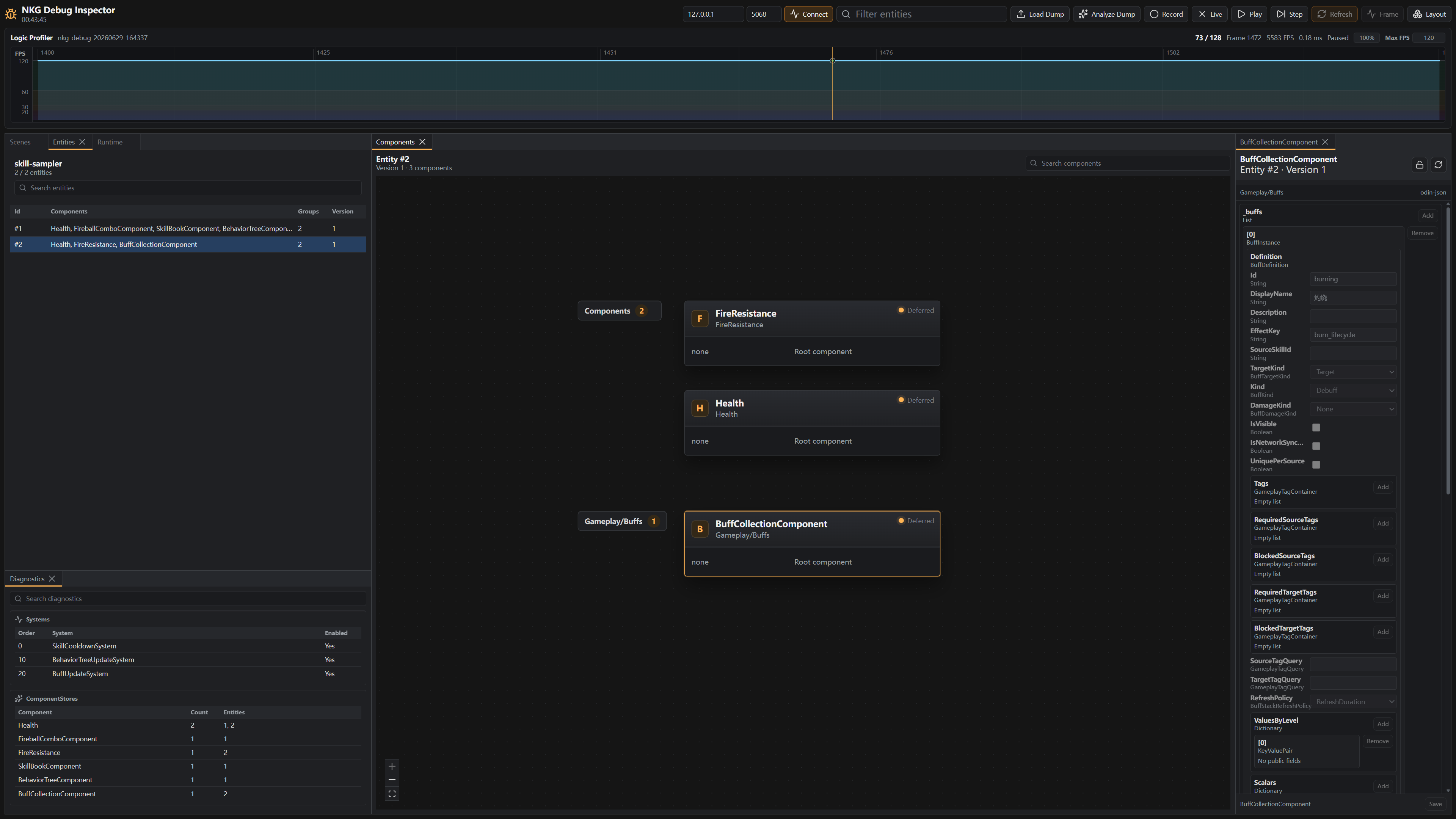Click the Load Dump button

coord(1040,14)
